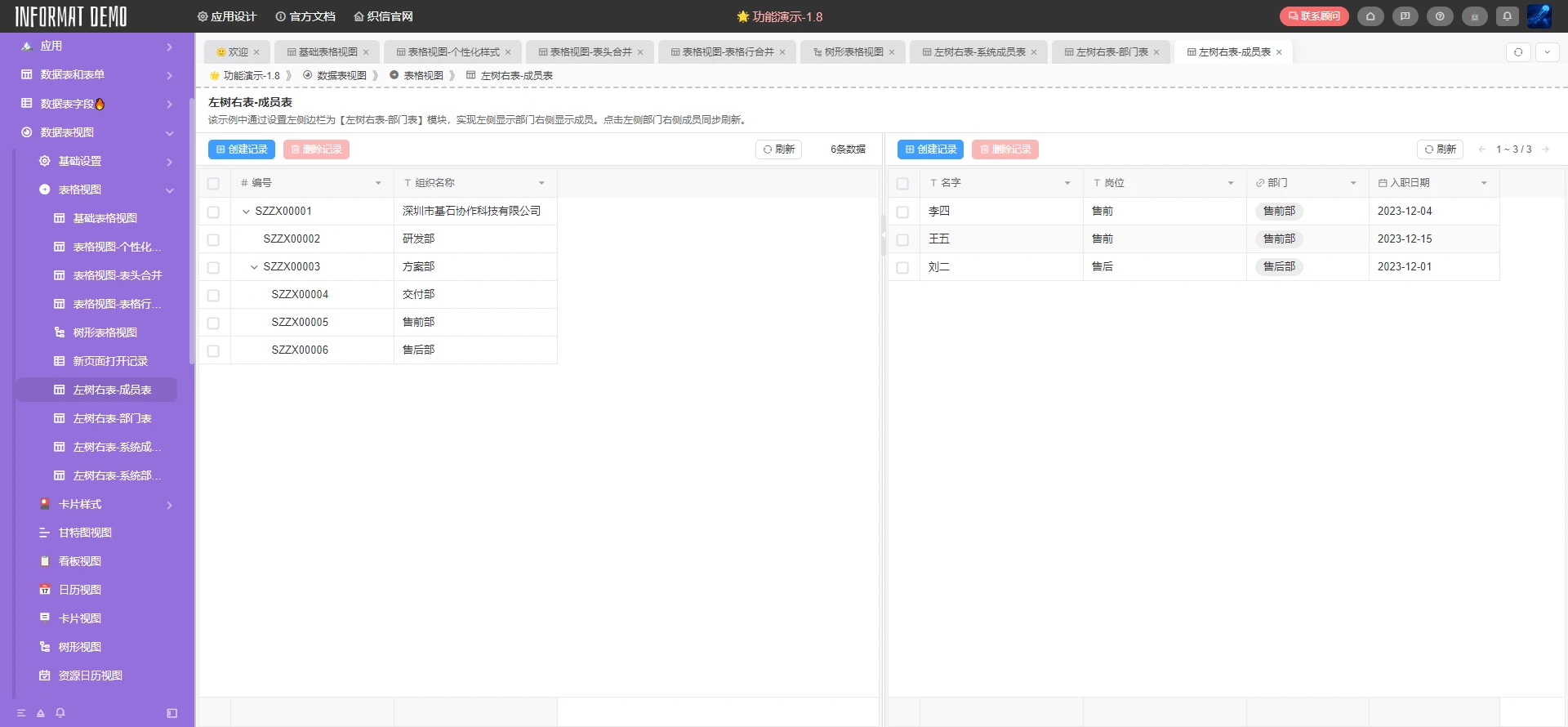1568x727 pixels.
Task: Check the SZZX00006 row checkbox
Action: click(213, 351)
